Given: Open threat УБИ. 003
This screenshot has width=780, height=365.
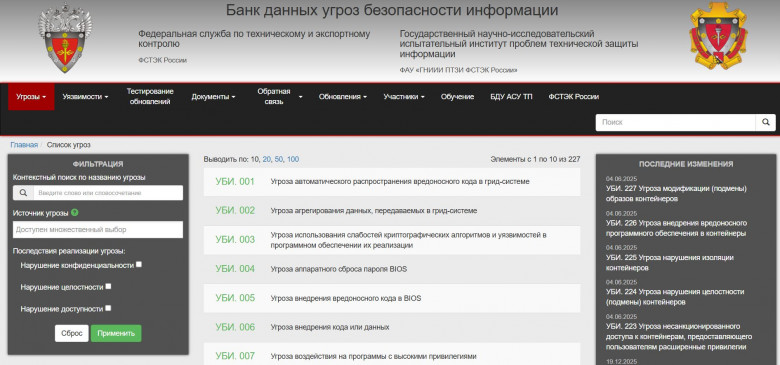Looking at the screenshot, I should (x=391, y=240).
